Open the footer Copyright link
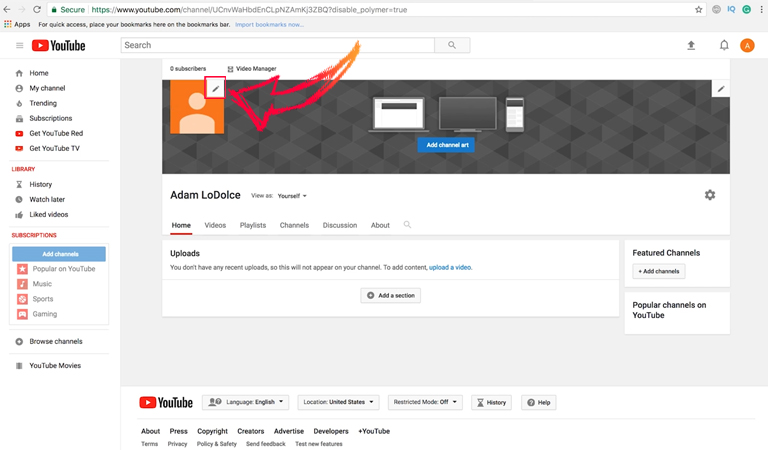Image resolution: width=768 pixels, height=450 pixels. (x=213, y=431)
